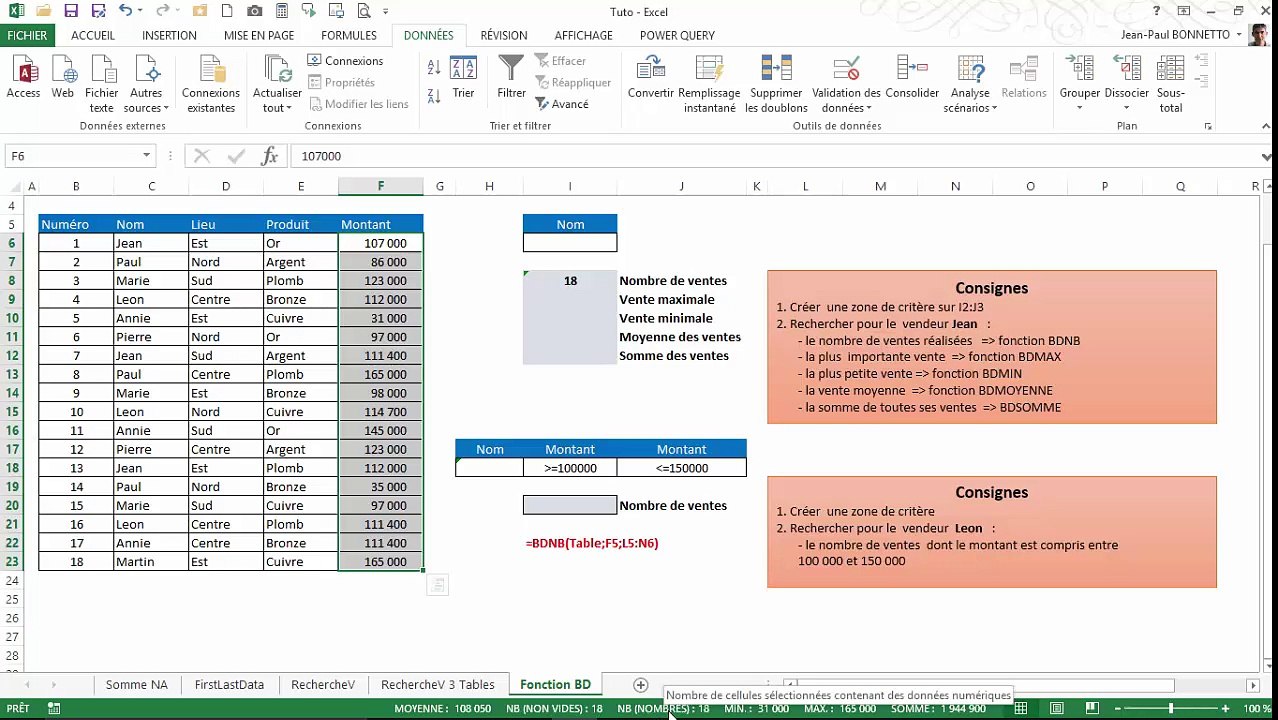The height and width of the screenshot is (720, 1278).
Task: Expand the formula bar
Action: click(1266, 156)
